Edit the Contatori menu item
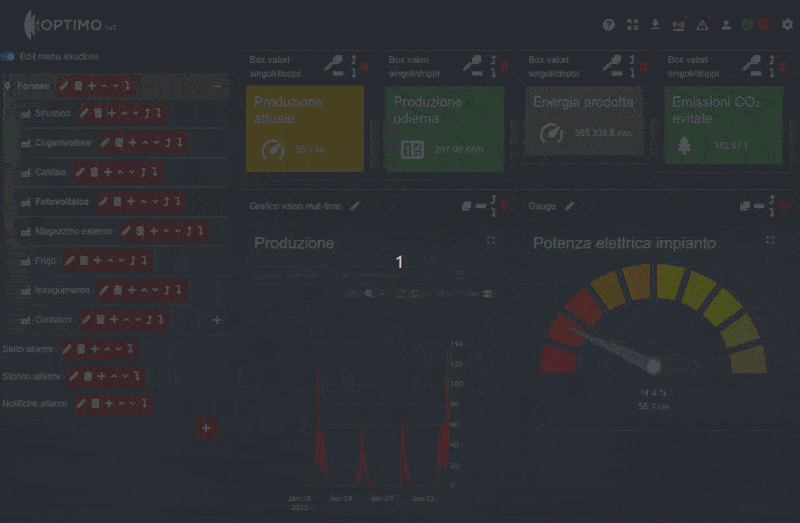 (x=87, y=319)
